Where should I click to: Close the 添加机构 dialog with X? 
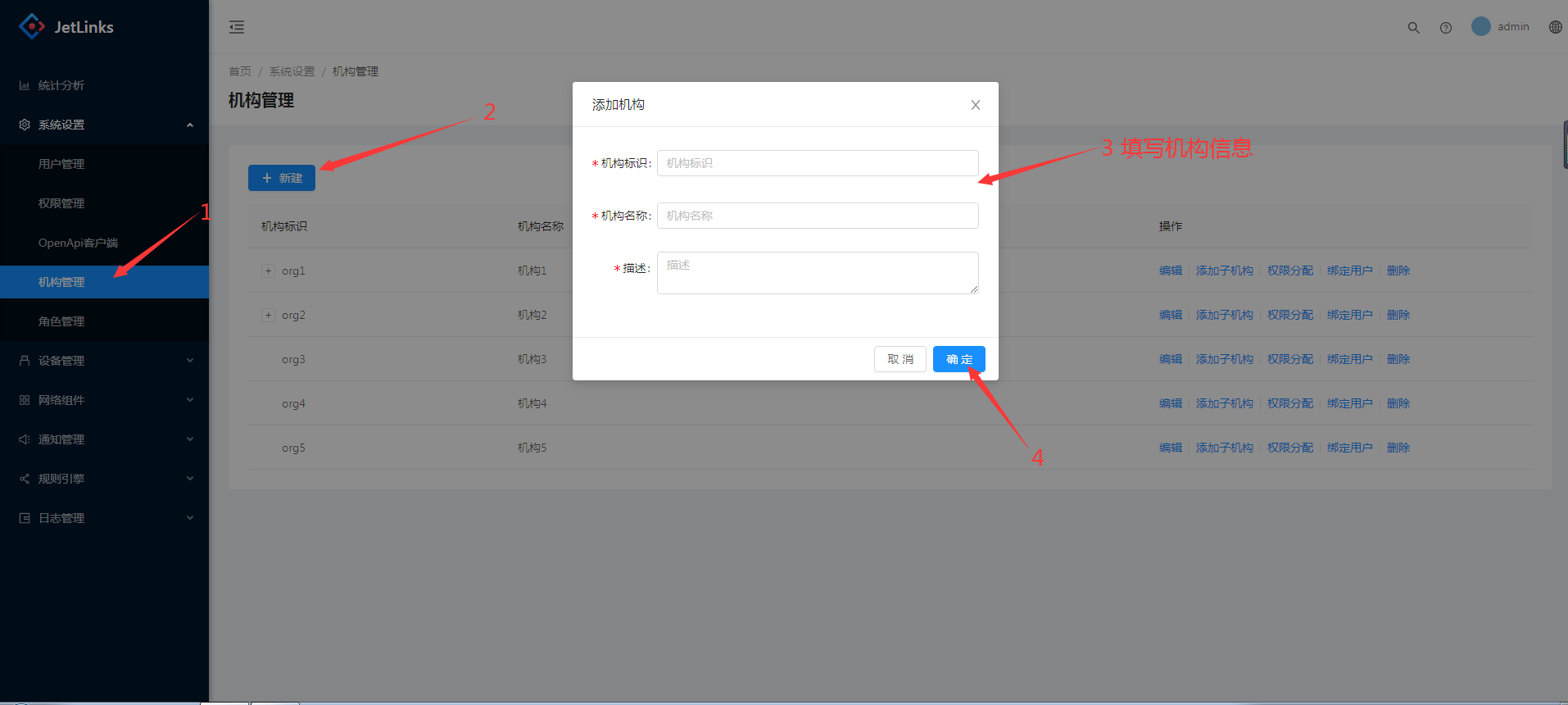[x=975, y=105]
